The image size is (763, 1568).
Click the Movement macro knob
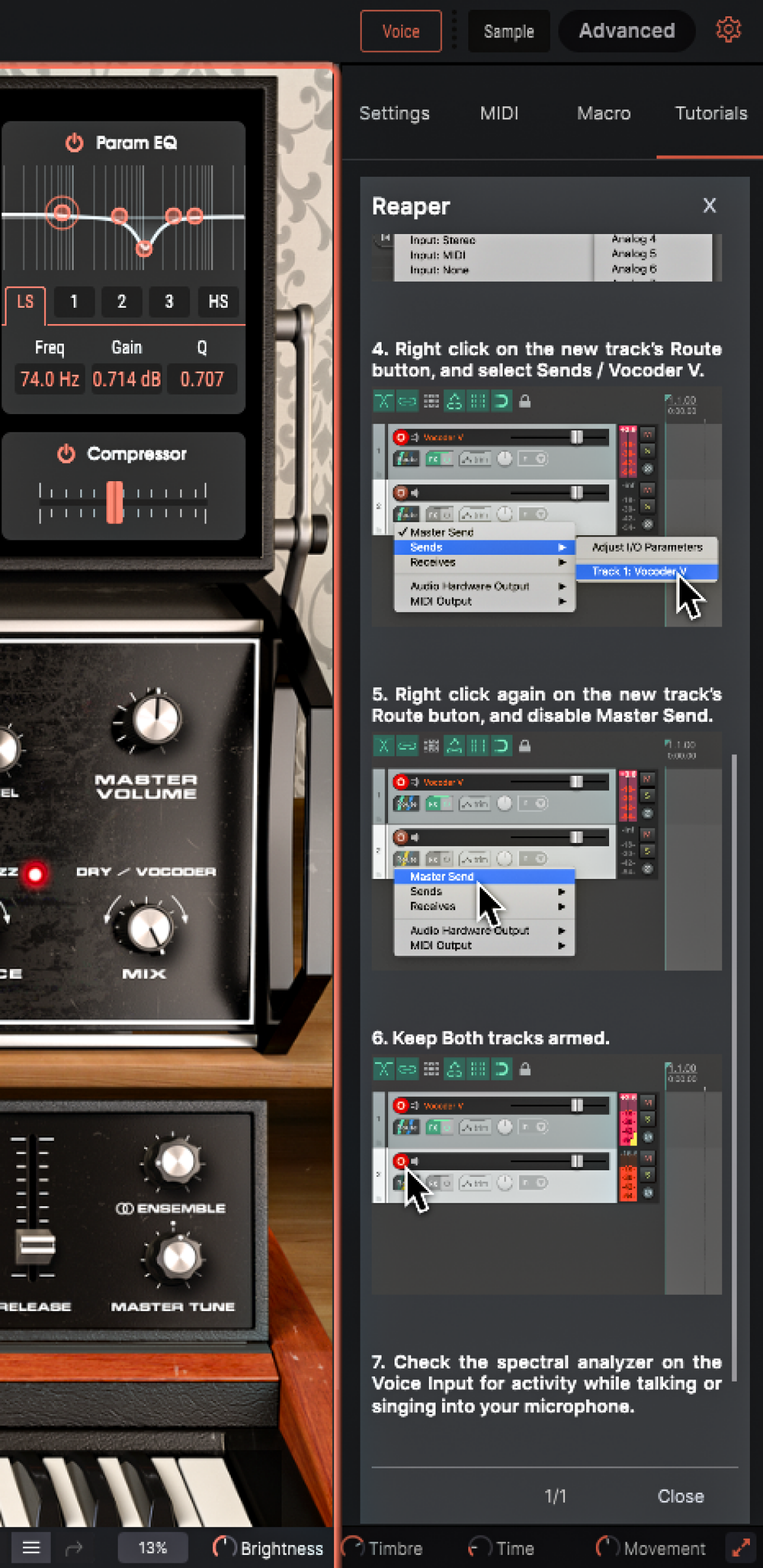(x=607, y=1547)
